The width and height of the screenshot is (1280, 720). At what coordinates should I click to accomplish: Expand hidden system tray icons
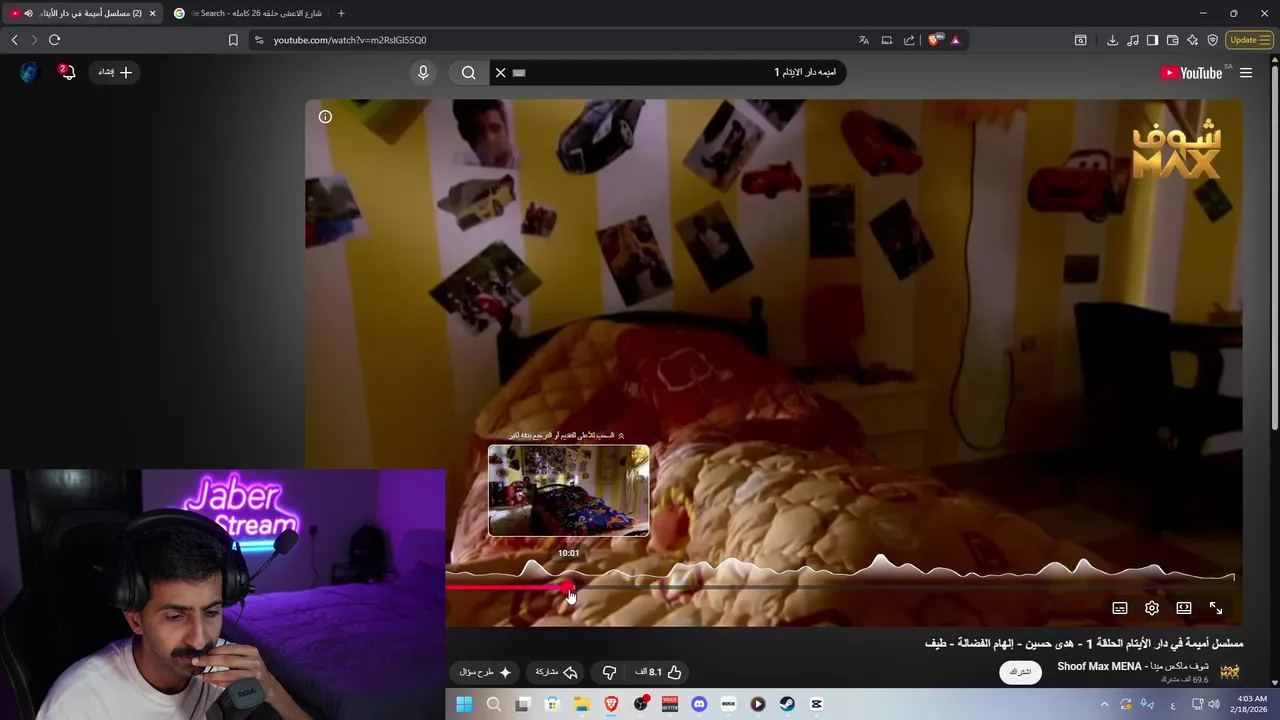pyautogui.click(x=1104, y=704)
